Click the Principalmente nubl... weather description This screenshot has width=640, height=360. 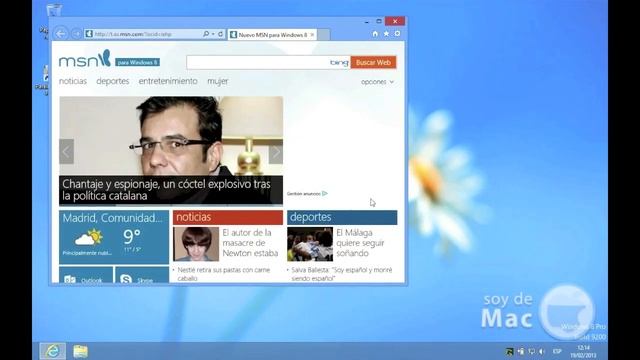[x=87, y=253]
